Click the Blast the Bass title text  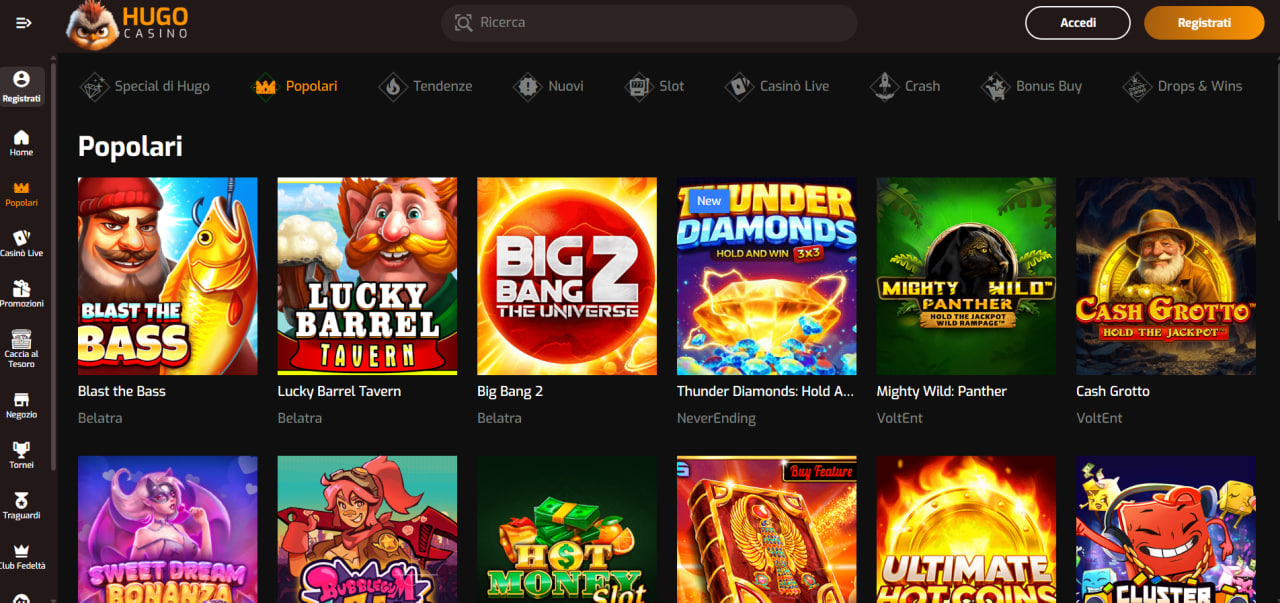click(x=122, y=391)
